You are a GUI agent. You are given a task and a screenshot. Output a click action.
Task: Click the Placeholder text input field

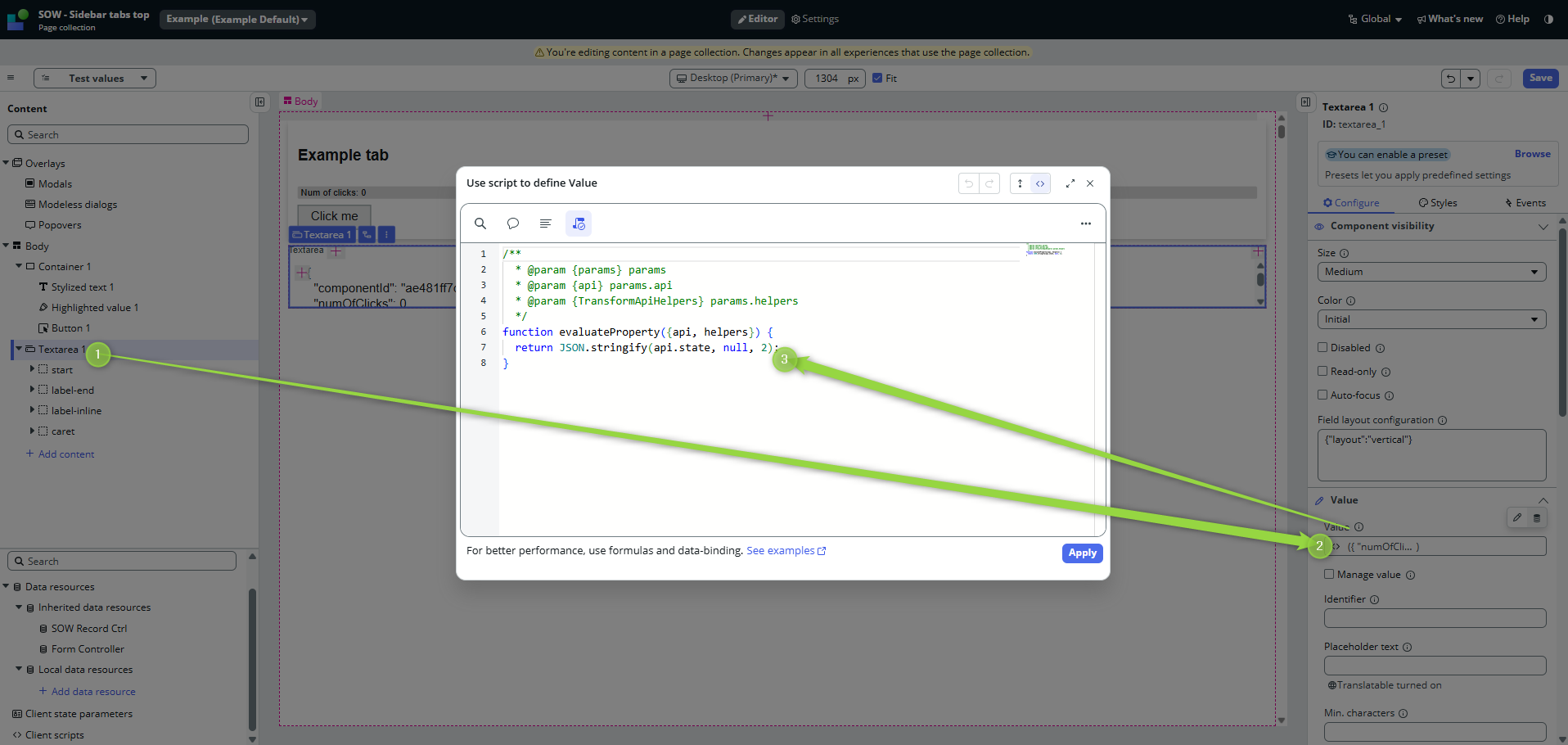point(1434,666)
